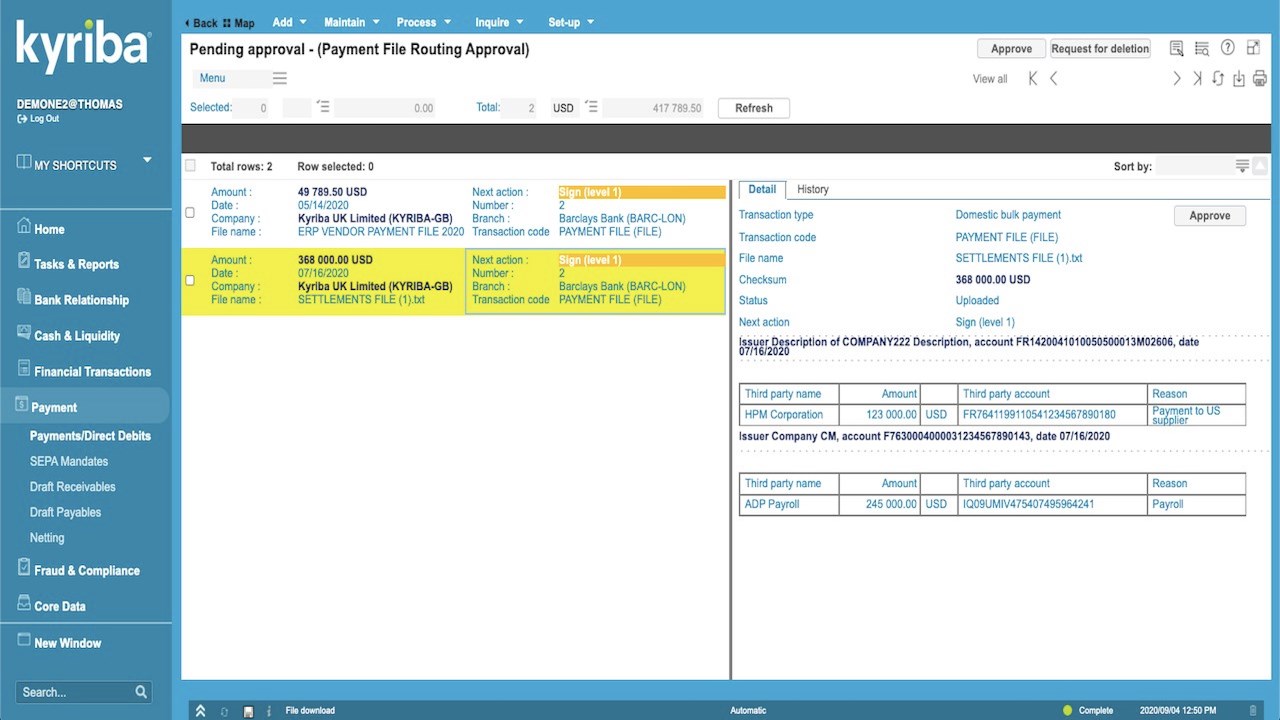Open the currency list icon next to USD
The height and width of the screenshot is (720, 1280).
pos(591,107)
